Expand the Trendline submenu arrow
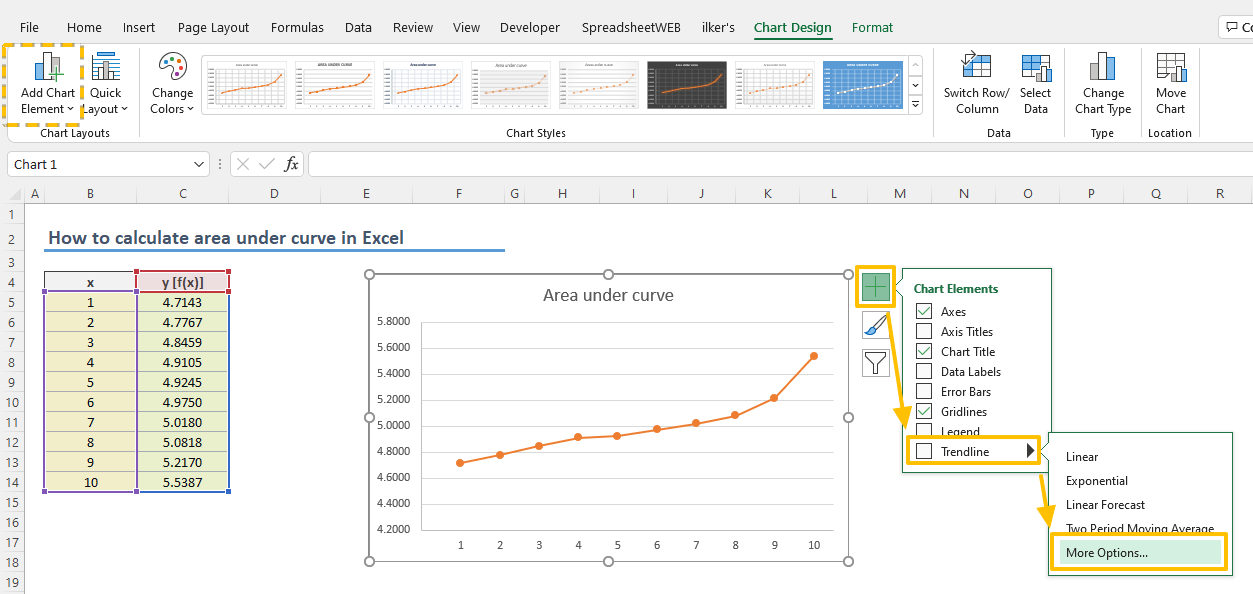The height and width of the screenshot is (594, 1253). (x=1031, y=450)
